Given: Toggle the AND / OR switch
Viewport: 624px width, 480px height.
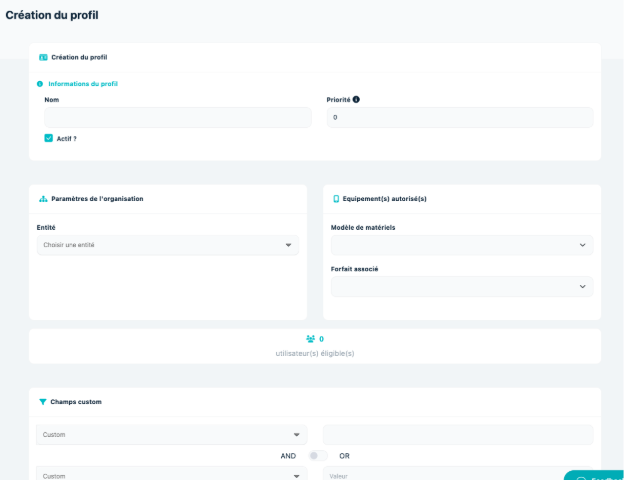Looking at the screenshot, I should [318, 456].
